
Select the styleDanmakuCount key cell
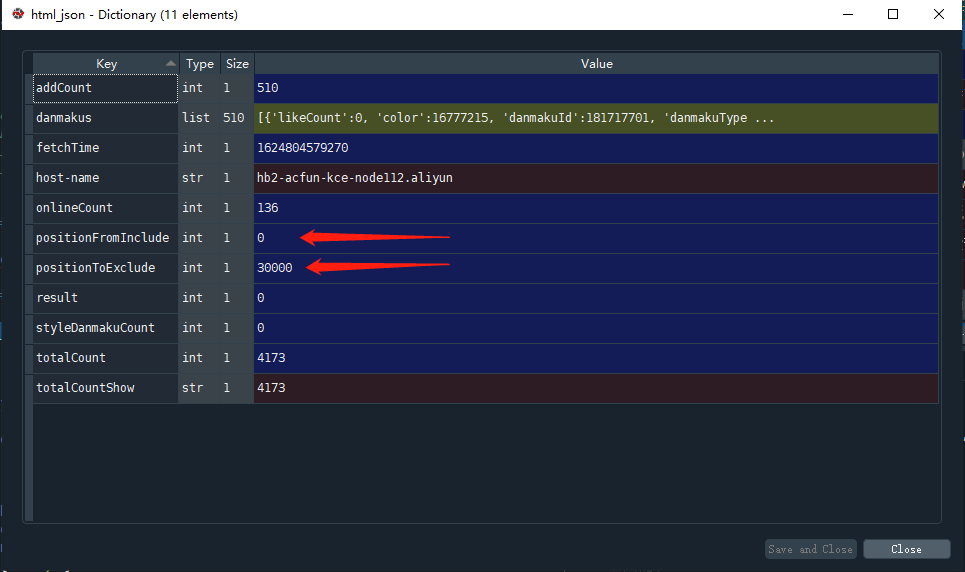[105, 328]
